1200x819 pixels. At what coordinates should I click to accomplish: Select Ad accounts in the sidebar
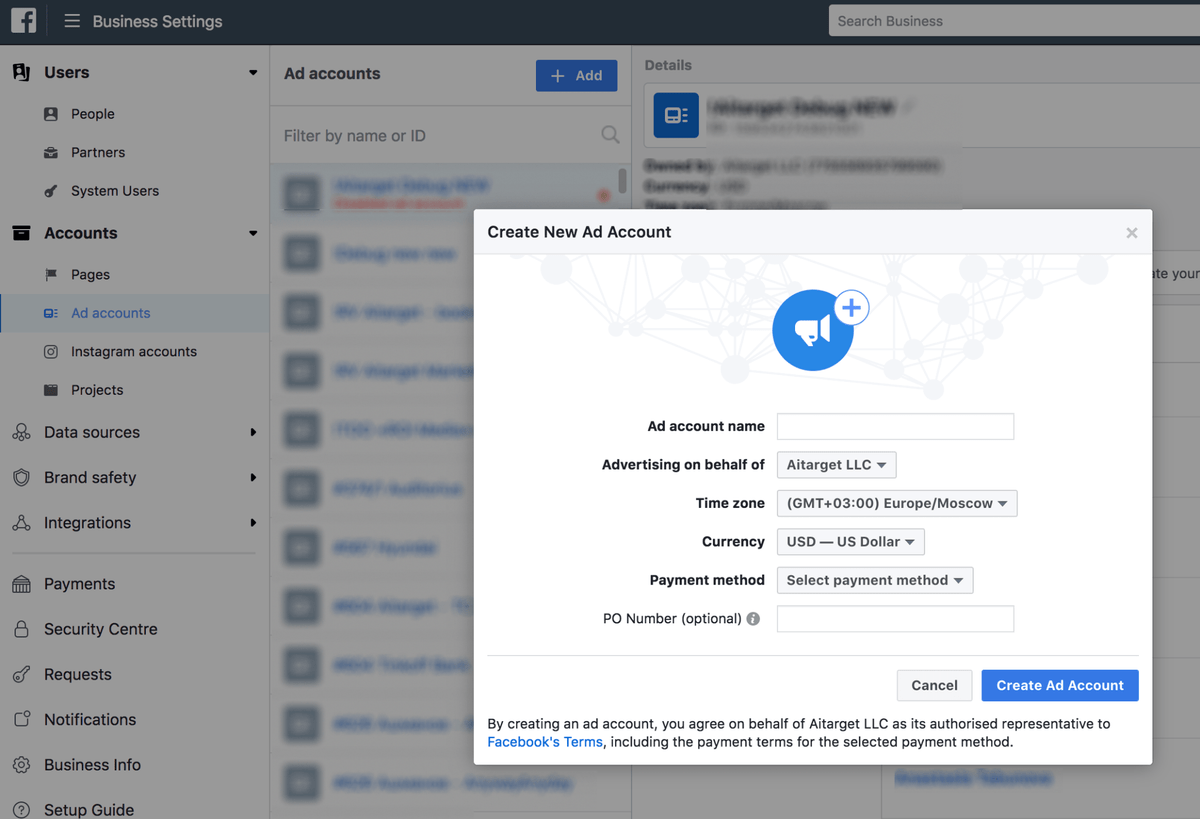pos(135,313)
